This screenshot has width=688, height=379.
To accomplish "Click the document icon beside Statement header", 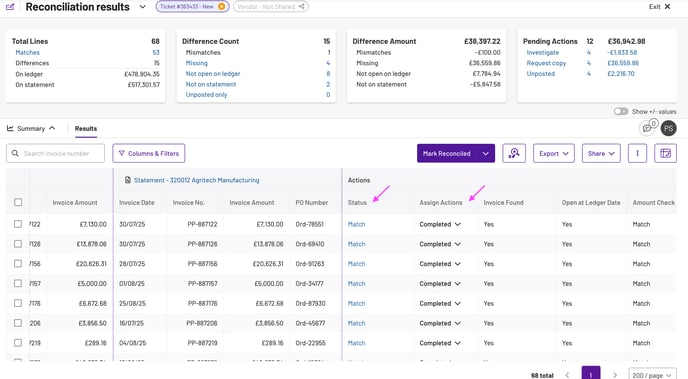I will click(x=128, y=180).
